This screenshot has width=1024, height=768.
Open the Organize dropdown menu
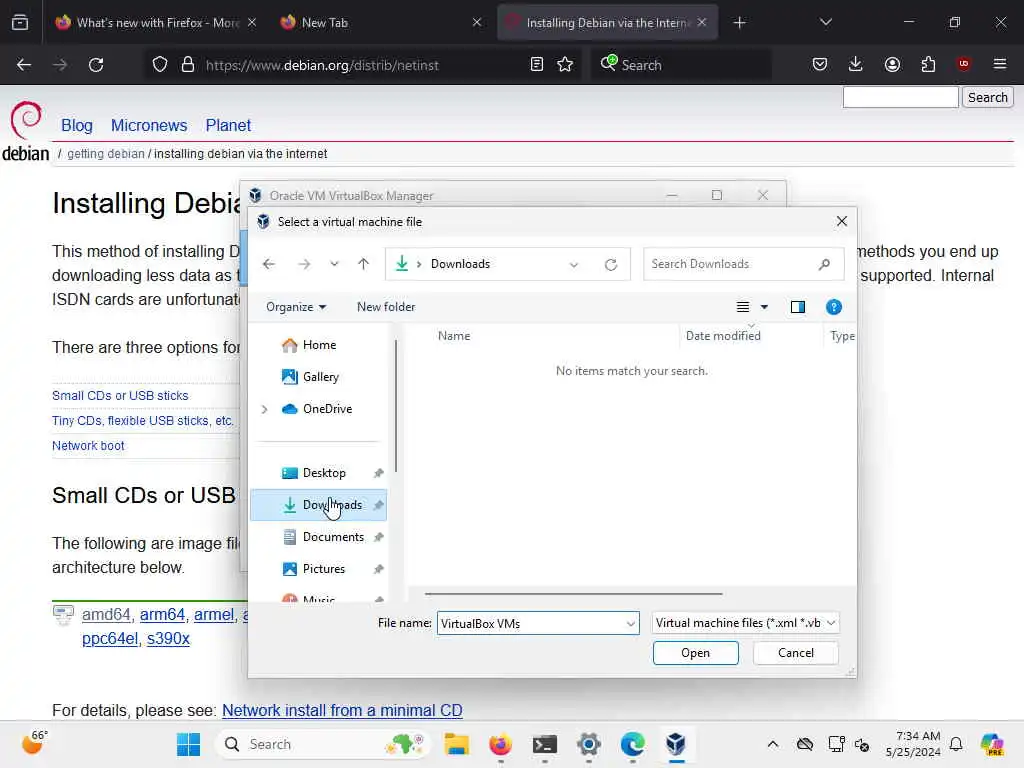[295, 307]
